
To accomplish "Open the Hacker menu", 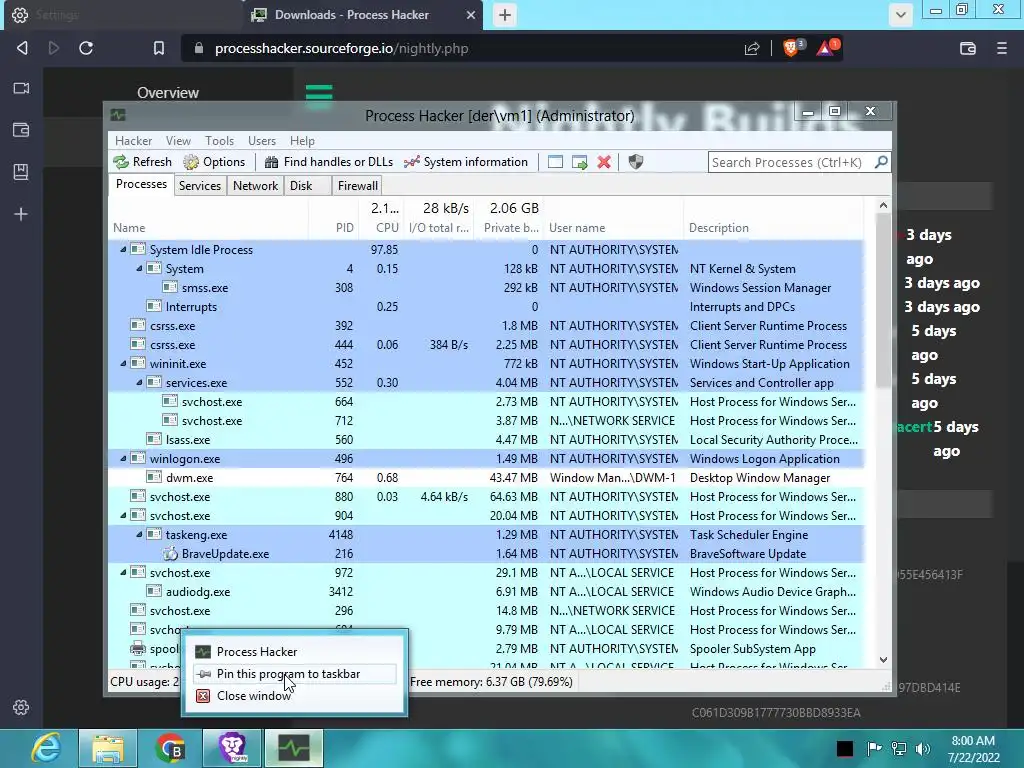I will pos(133,140).
